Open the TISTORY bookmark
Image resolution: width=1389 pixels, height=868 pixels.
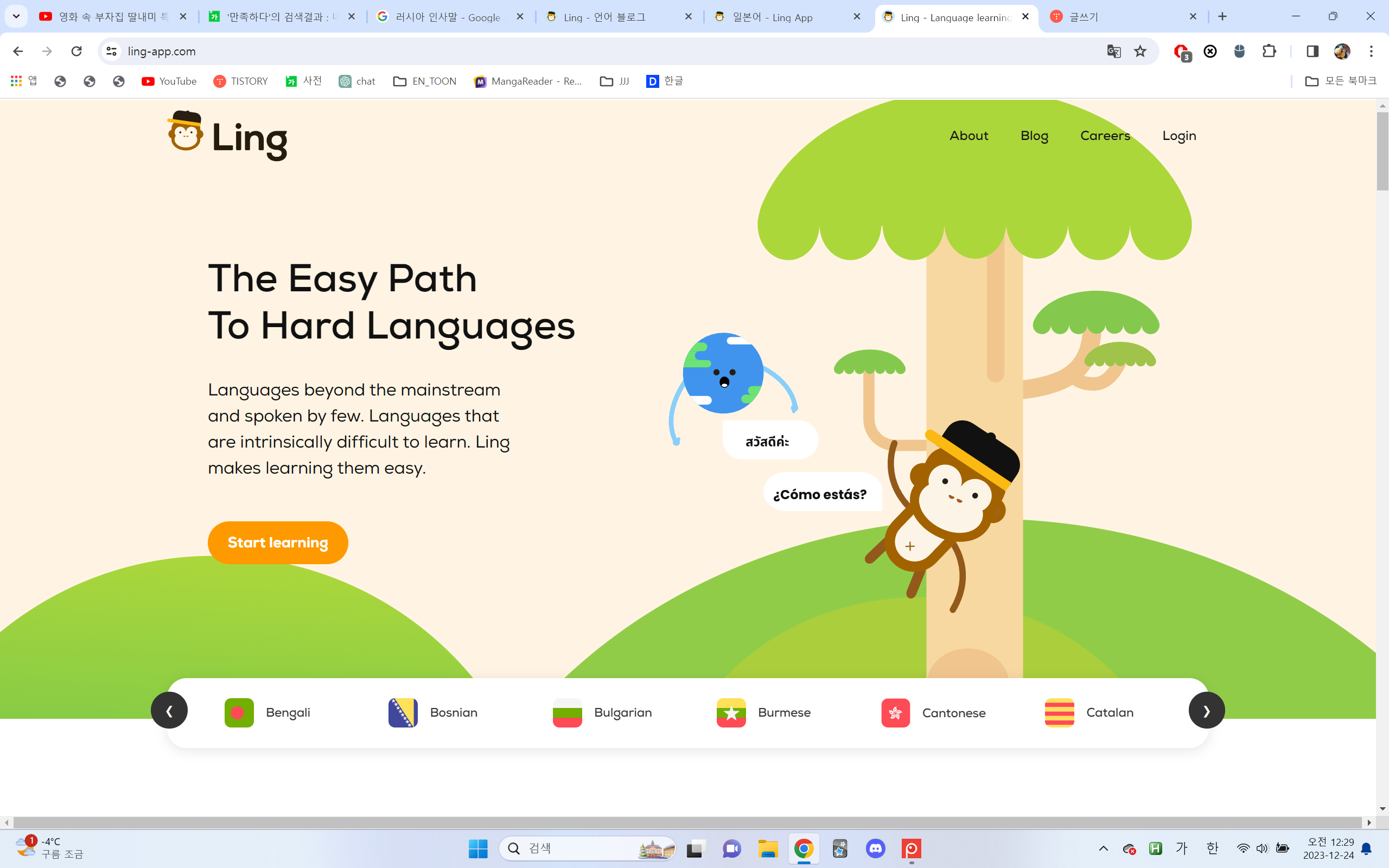[240, 81]
